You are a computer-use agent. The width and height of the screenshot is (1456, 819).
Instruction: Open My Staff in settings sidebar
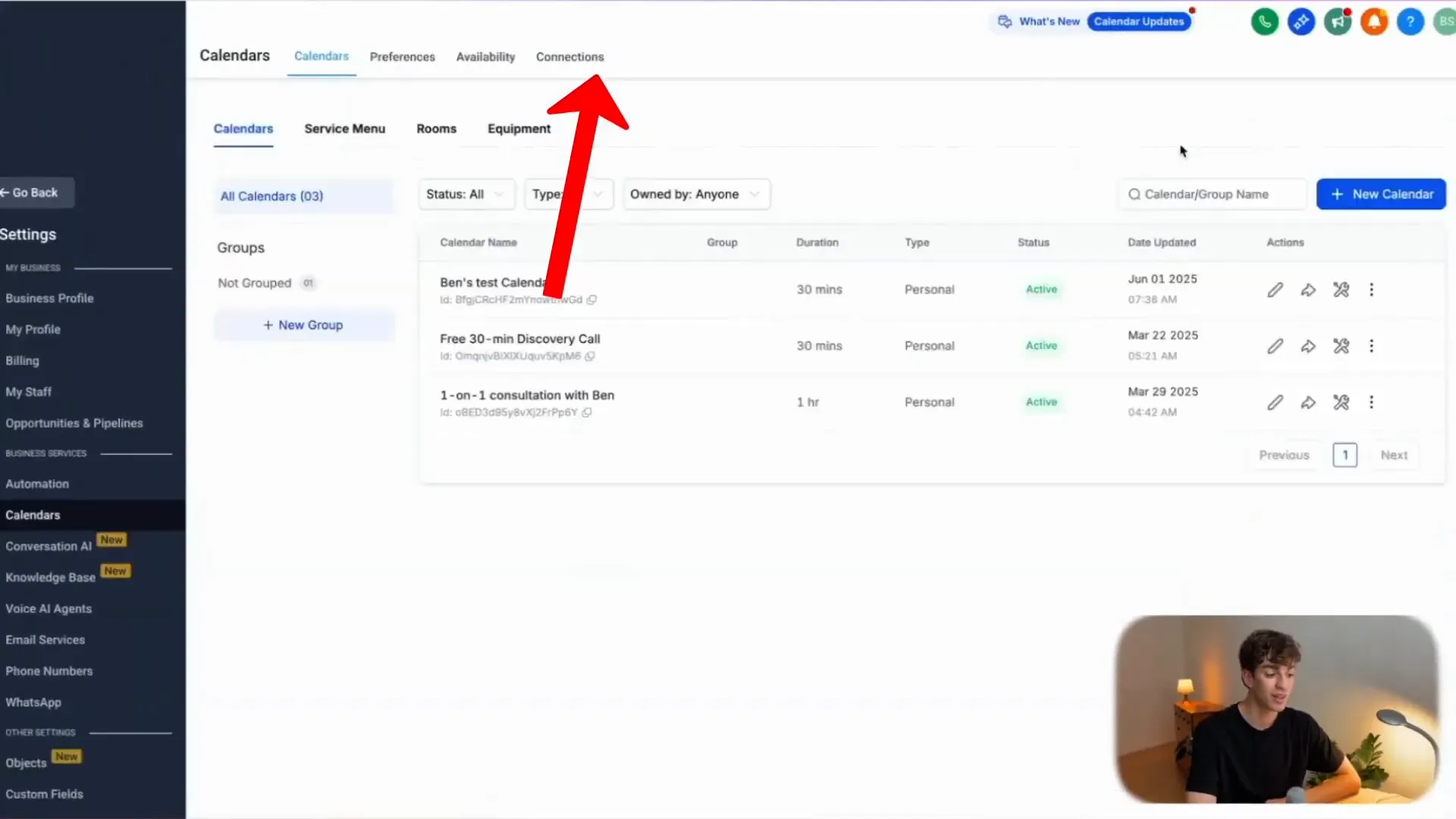(x=28, y=392)
